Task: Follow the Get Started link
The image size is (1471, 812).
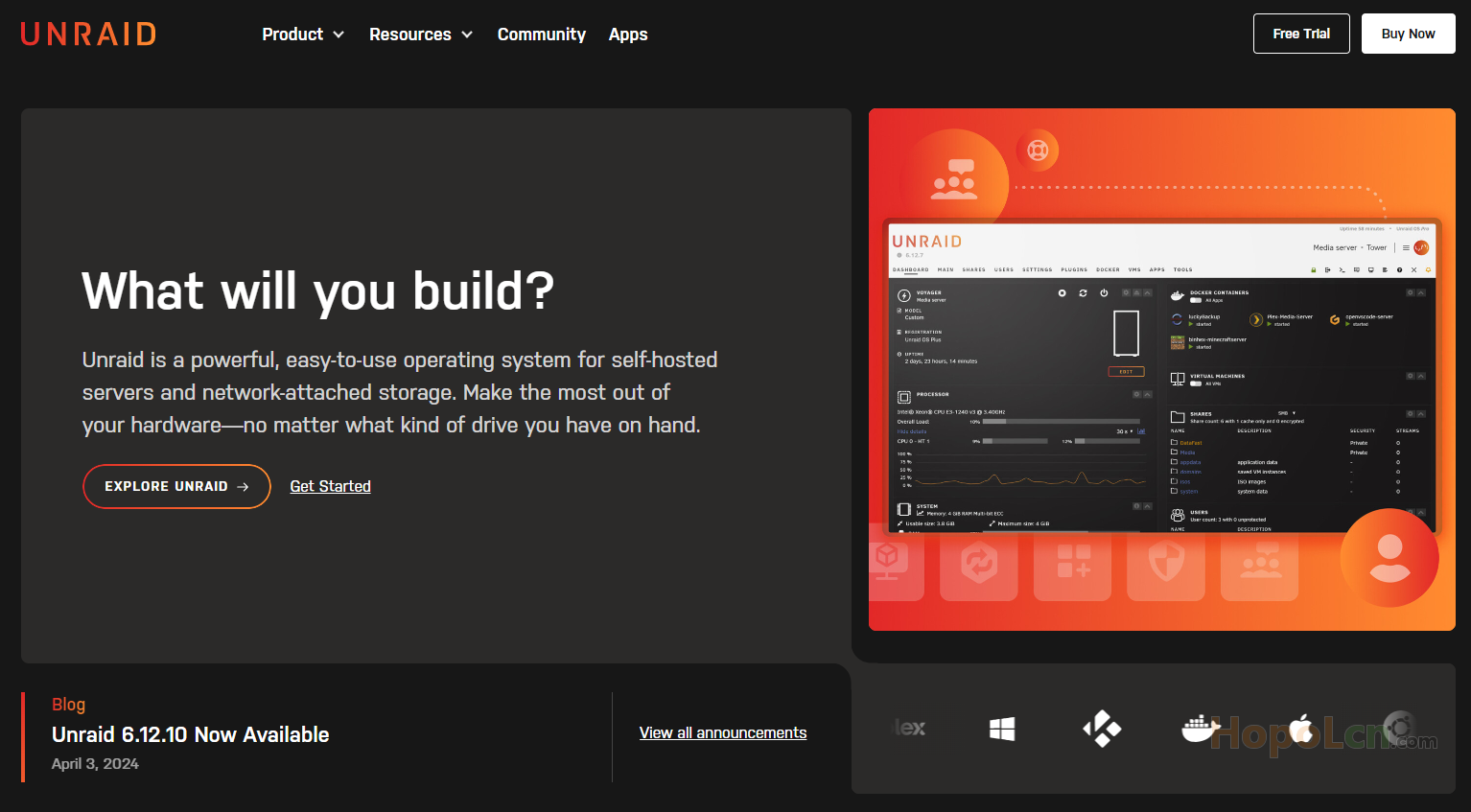Action: click(331, 486)
